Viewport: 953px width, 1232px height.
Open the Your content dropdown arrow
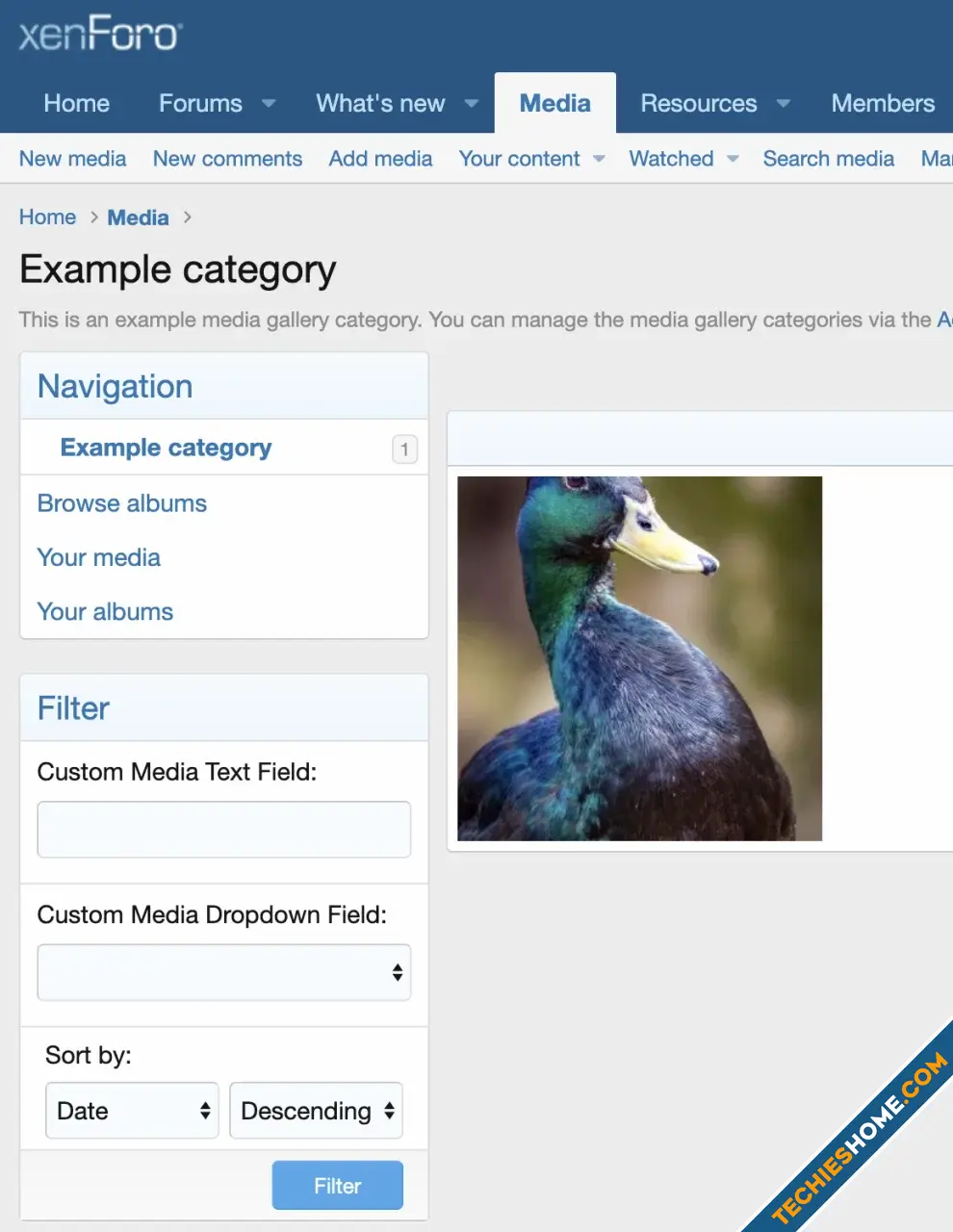point(599,159)
